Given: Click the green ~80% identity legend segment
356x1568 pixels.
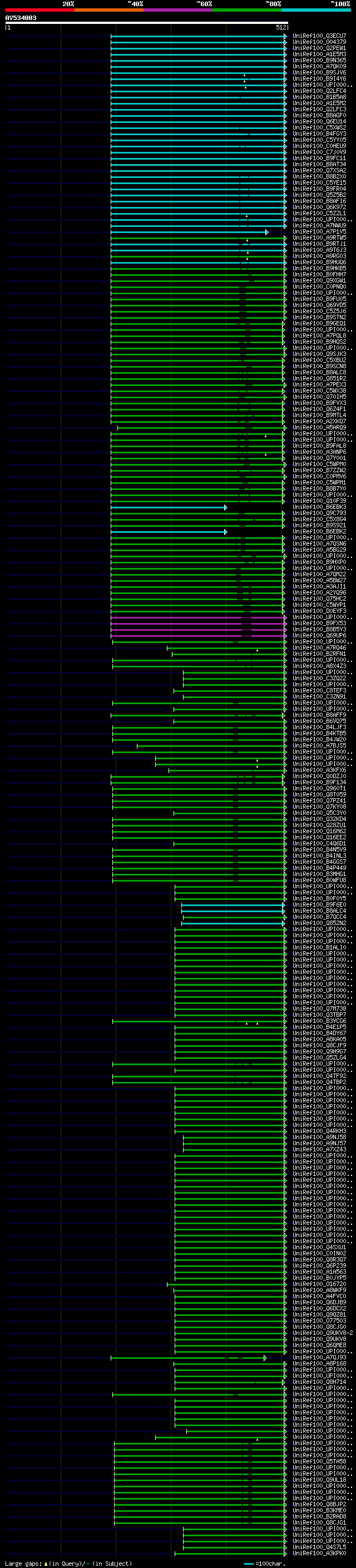Looking at the screenshot, I should pyautogui.click(x=247, y=10).
